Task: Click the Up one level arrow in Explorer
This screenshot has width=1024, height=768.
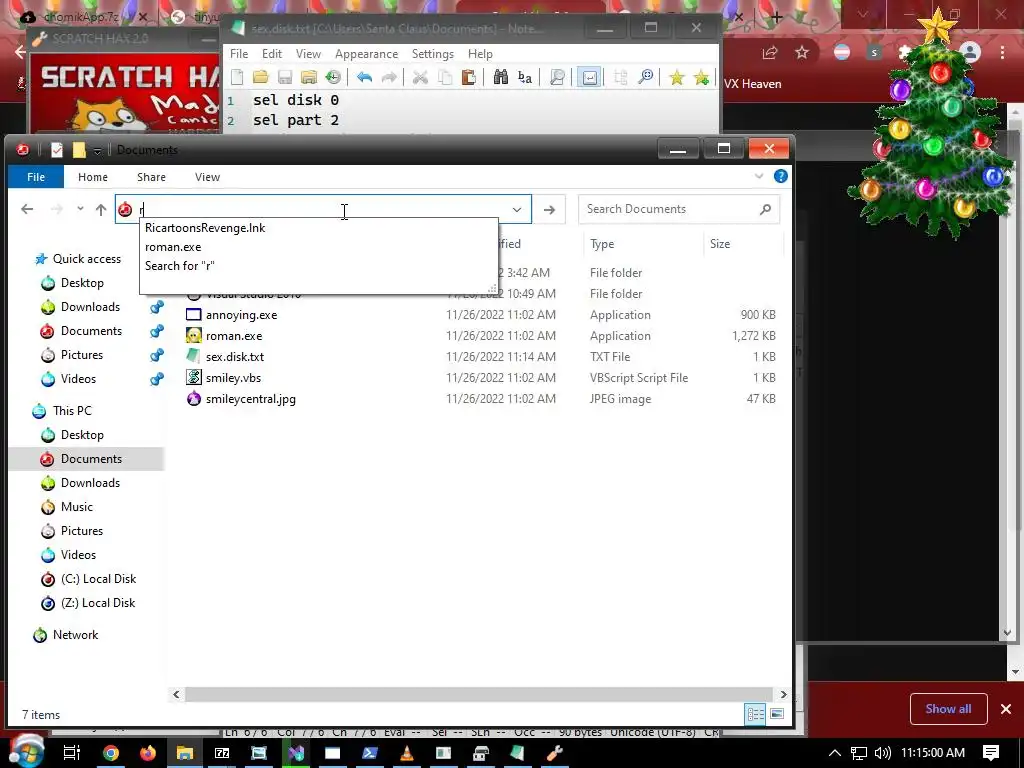Action: click(101, 209)
